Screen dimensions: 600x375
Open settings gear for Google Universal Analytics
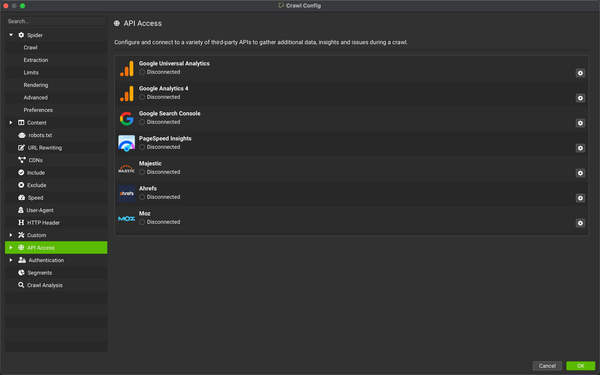click(x=580, y=73)
